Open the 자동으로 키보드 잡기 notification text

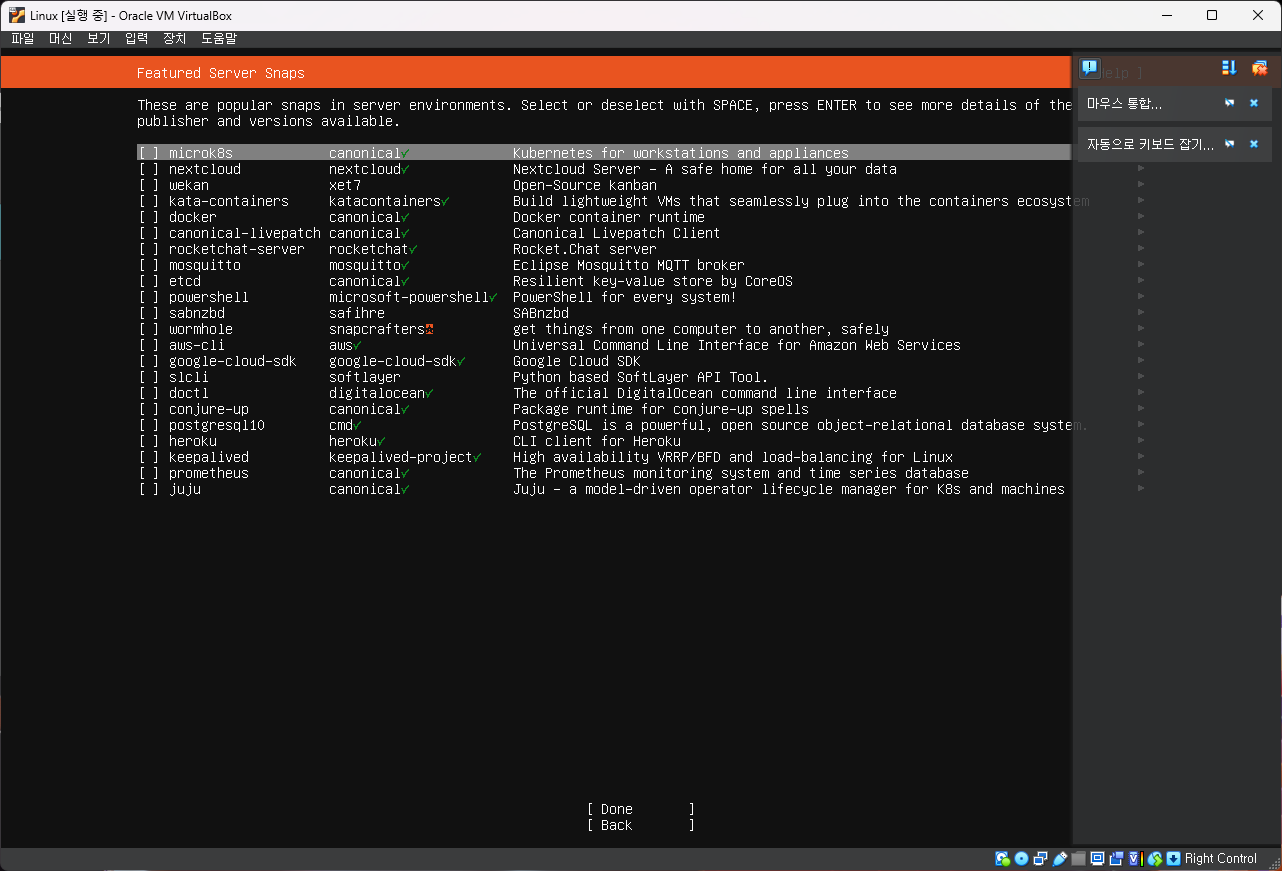(x=1150, y=144)
